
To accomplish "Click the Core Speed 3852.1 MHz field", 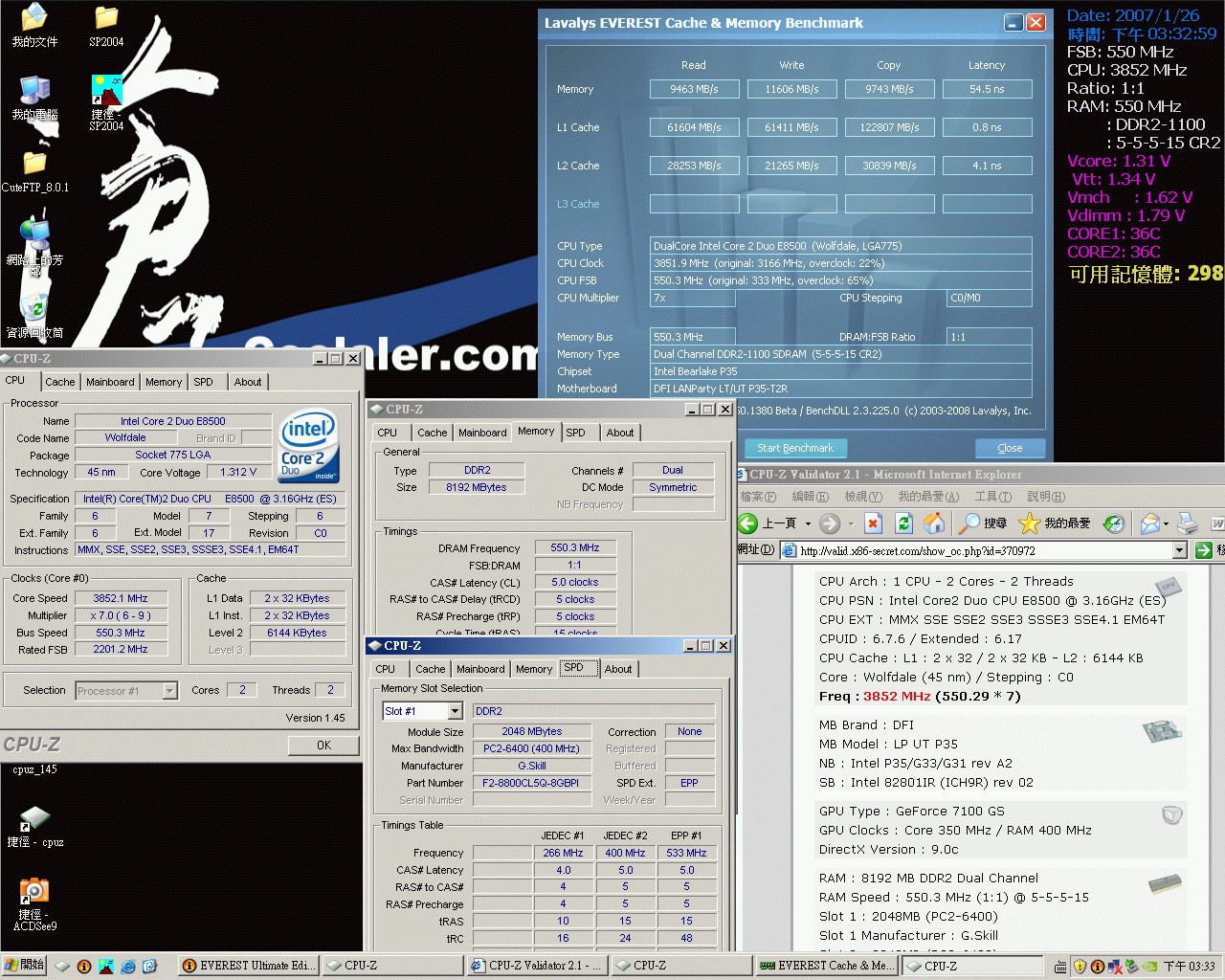I will (121, 598).
